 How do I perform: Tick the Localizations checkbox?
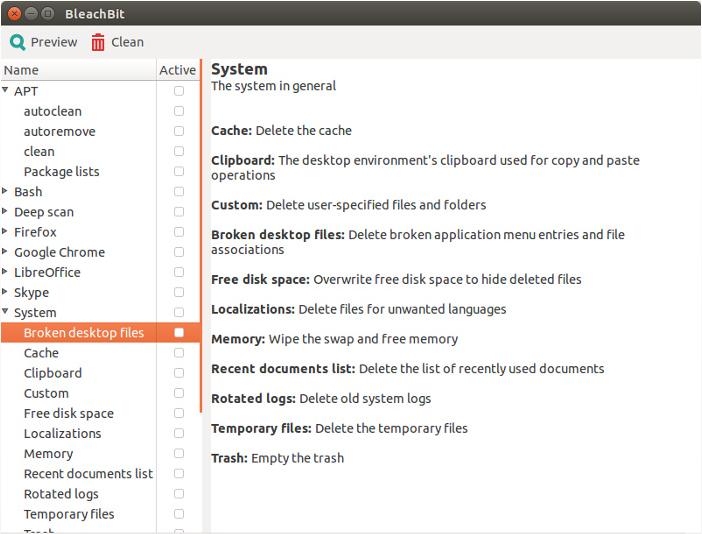[179, 433]
